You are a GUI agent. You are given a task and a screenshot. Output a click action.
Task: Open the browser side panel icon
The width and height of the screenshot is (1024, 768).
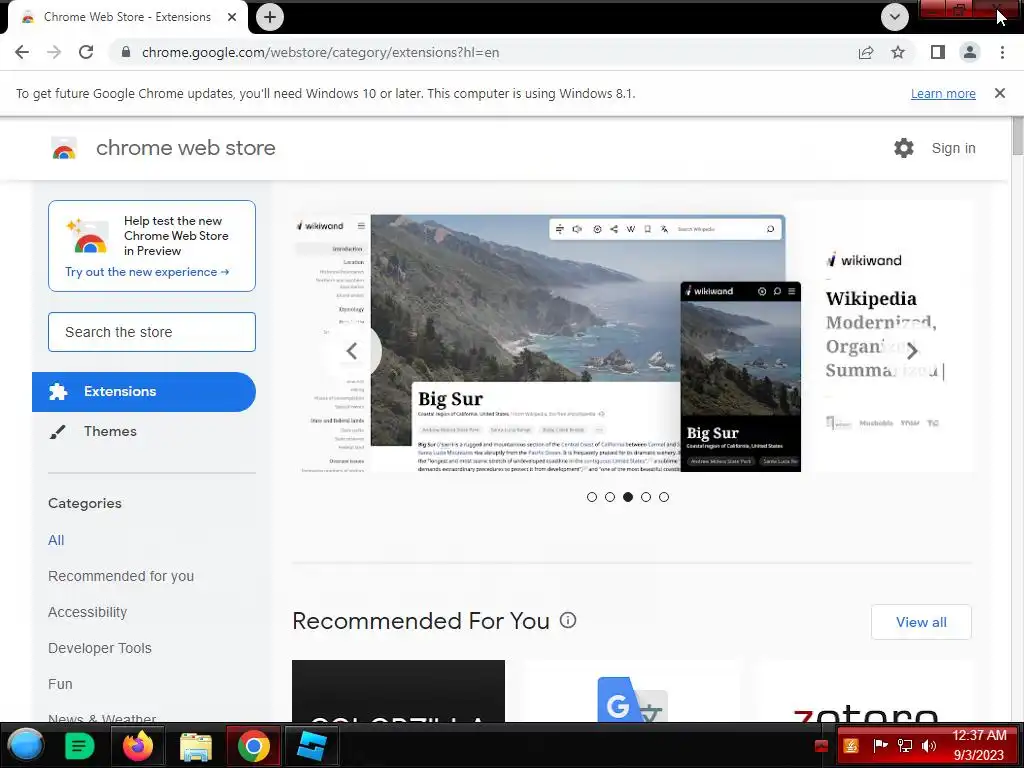[x=938, y=52]
